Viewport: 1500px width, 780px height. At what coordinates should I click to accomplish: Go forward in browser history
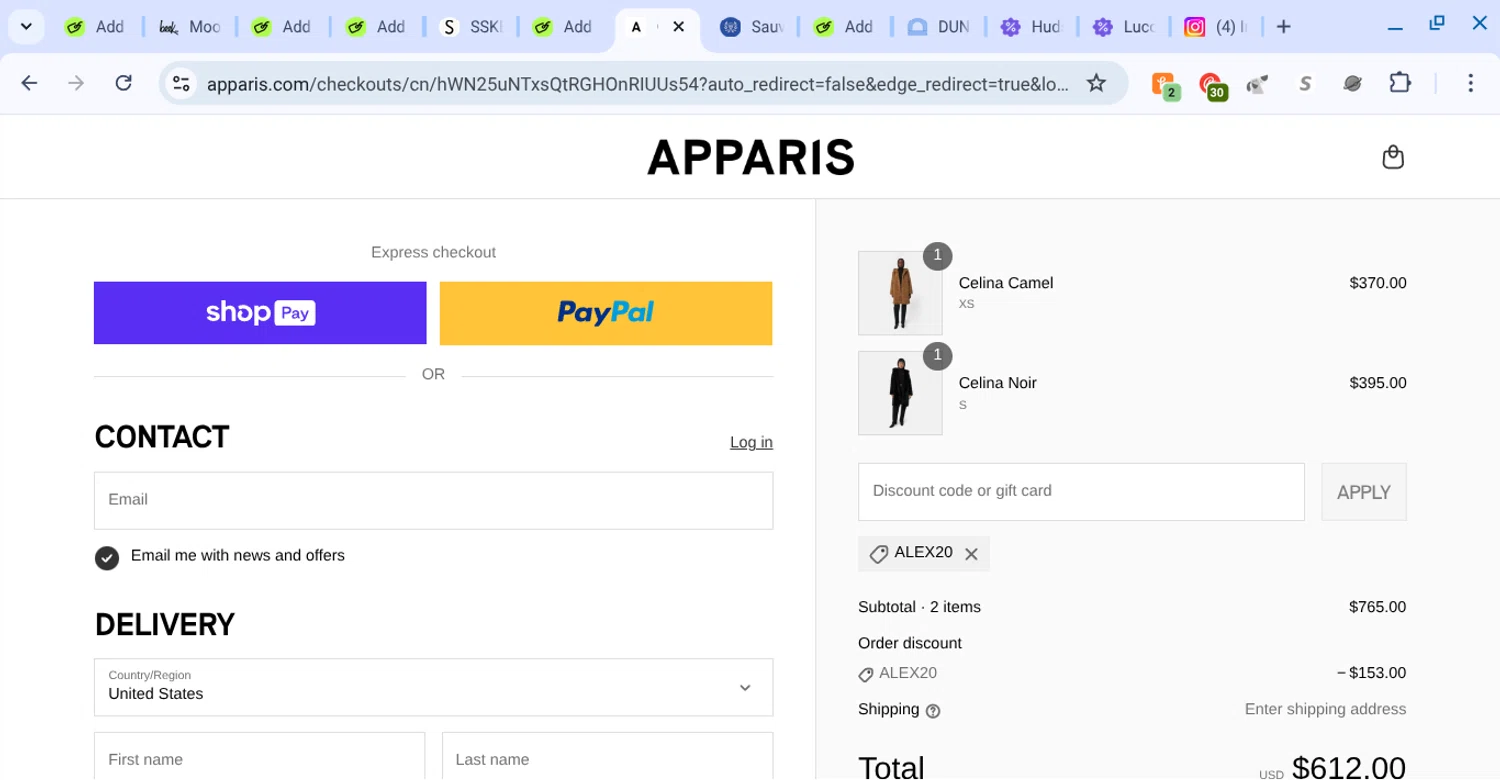coord(77,83)
